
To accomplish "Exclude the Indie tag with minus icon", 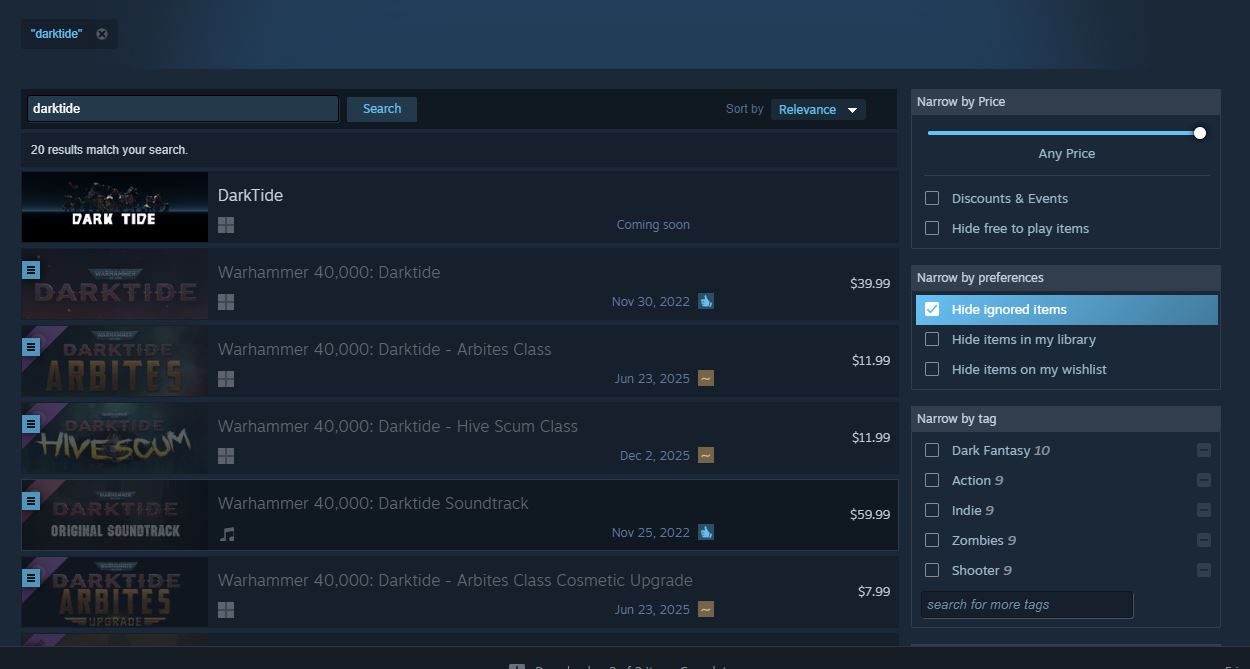I will tap(1204, 510).
